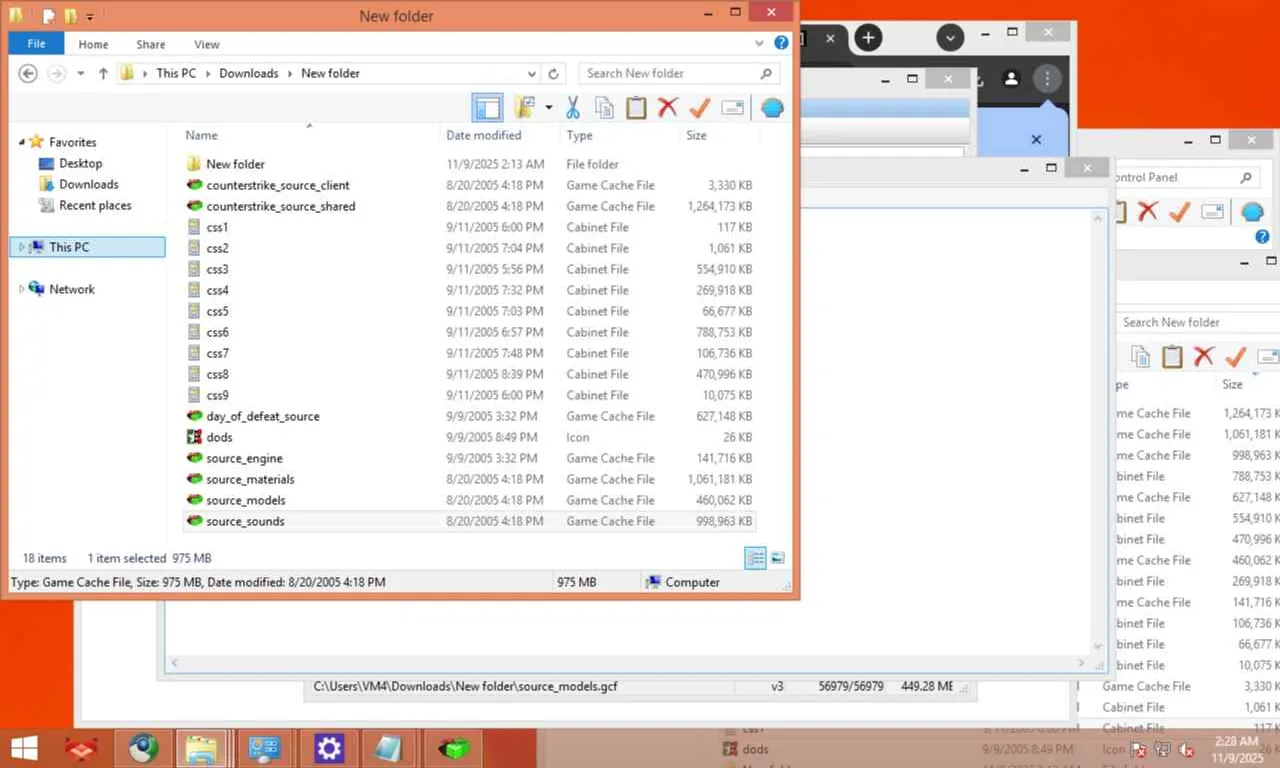Open the File menu tab
The height and width of the screenshot is (768, 1280).
[36, 44]
